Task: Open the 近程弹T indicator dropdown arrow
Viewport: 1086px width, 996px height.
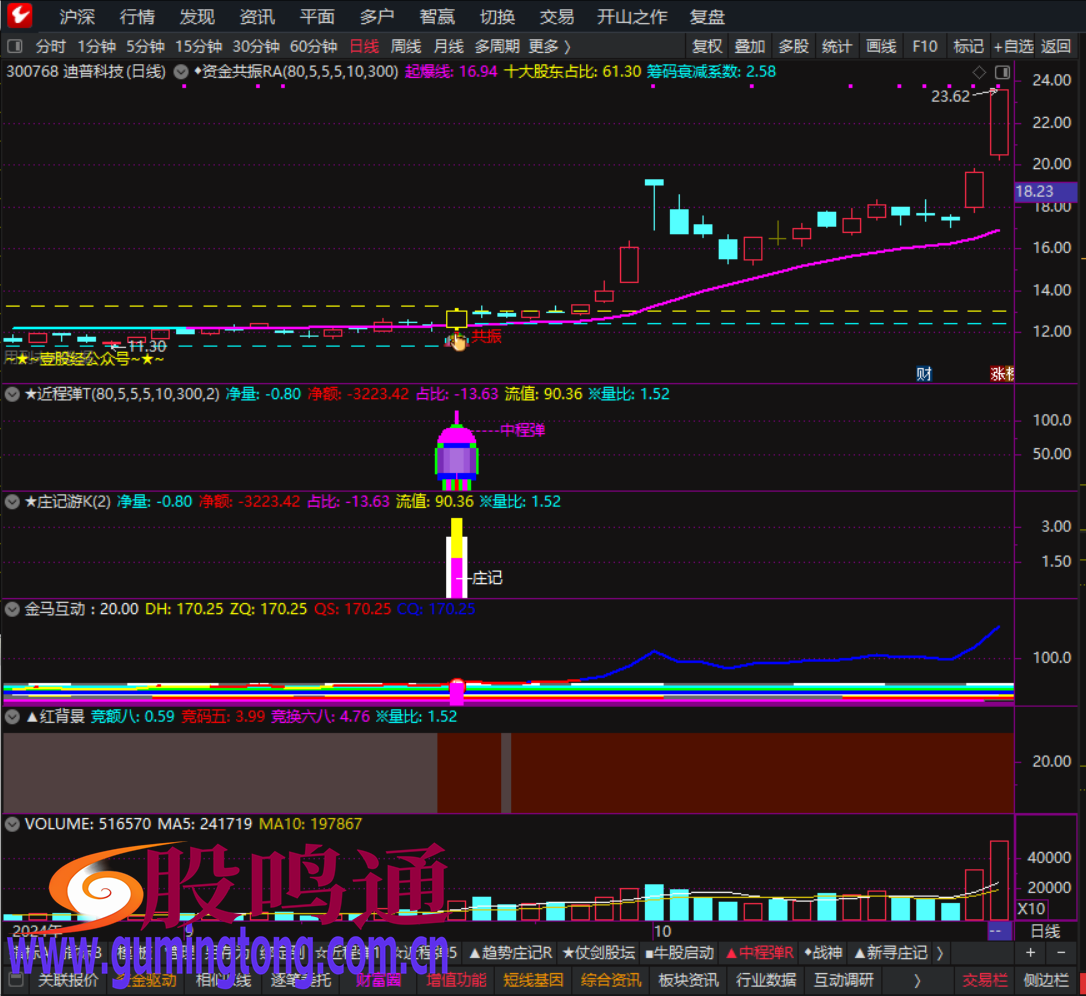Action: point(13,394)
